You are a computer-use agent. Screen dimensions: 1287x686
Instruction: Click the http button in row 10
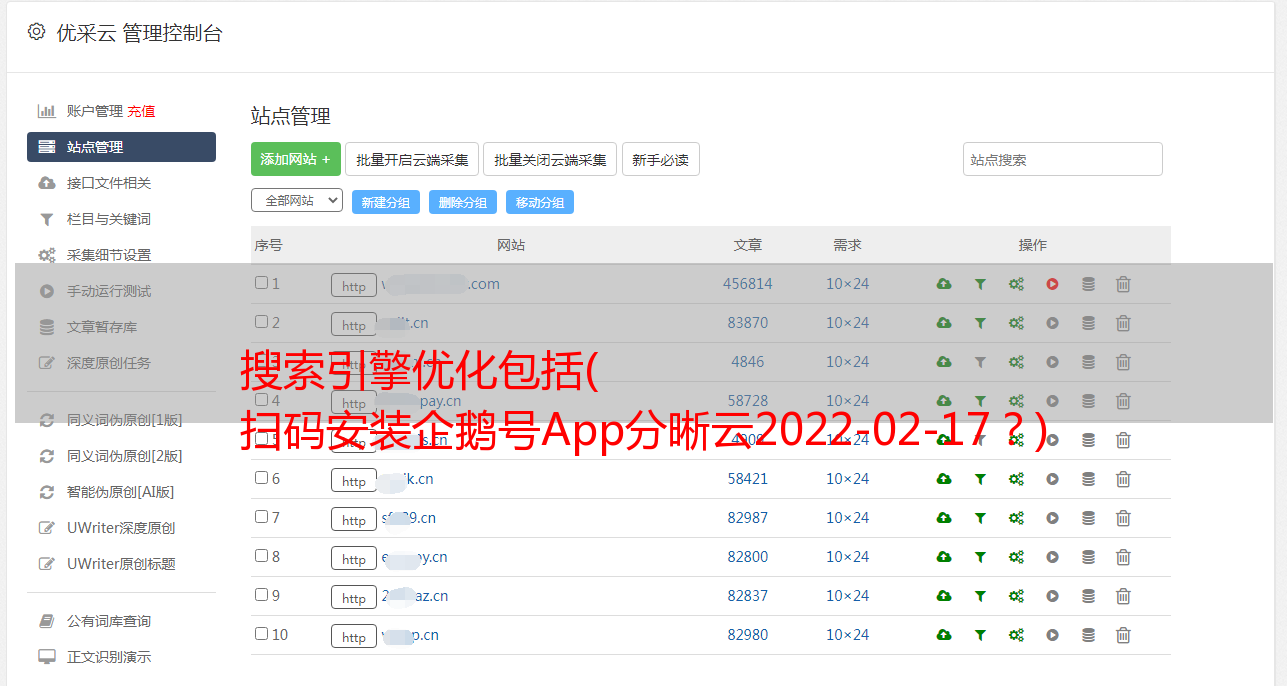click(354, 637)
